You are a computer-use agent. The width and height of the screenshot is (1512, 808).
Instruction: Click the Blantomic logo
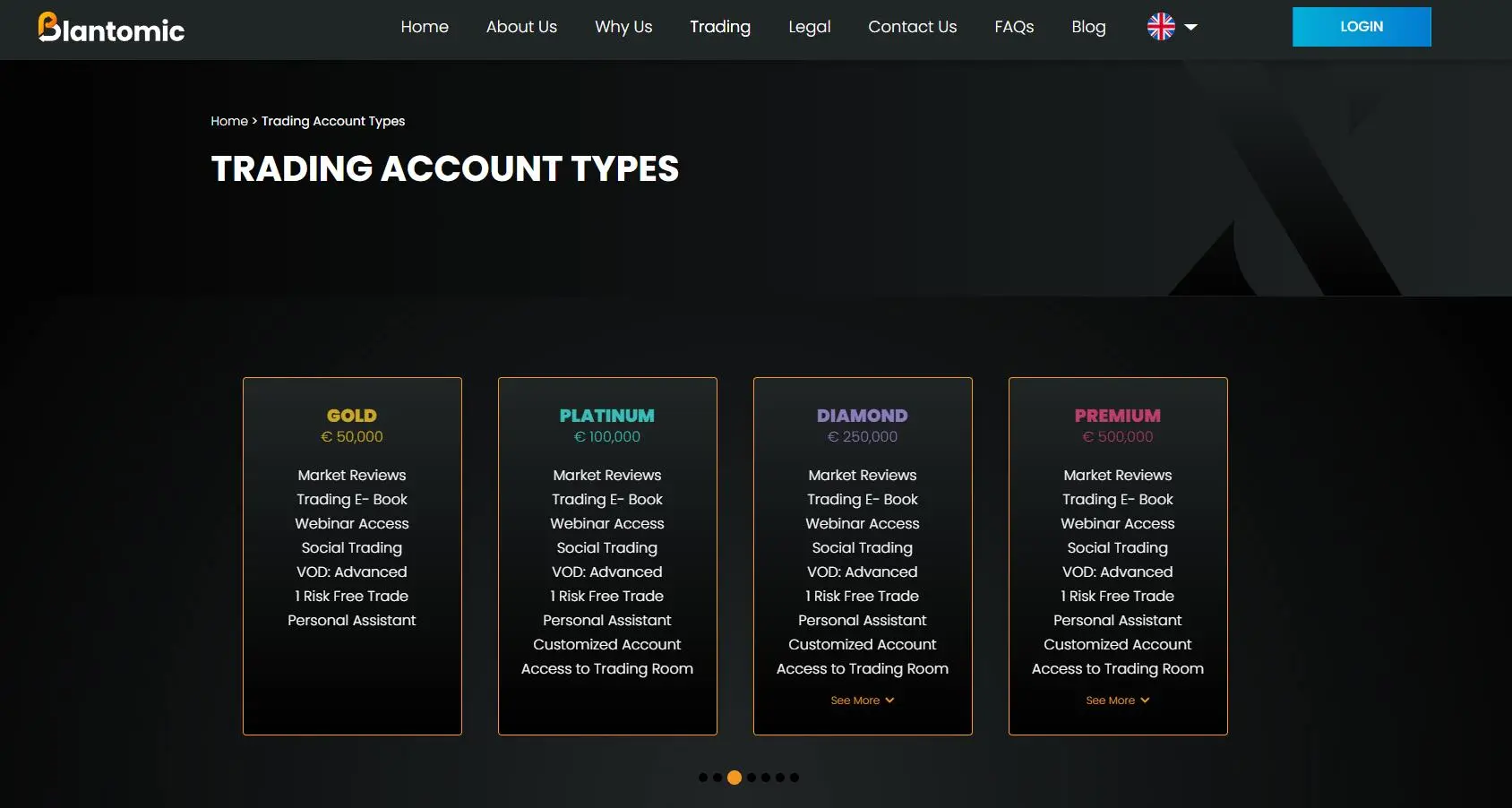(111, 28)
